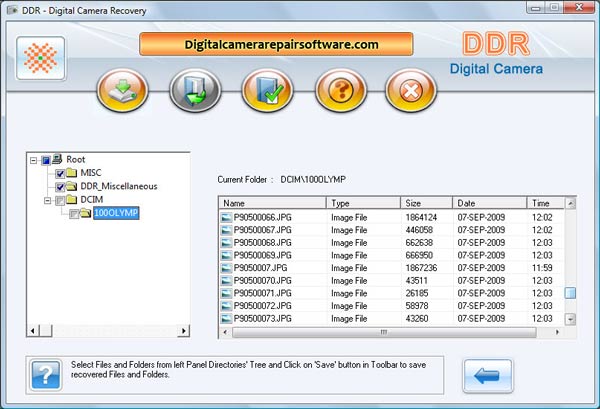Sort file list by Size column header
Screen dimensions: 600x409
pyautogui.click(x=426, y=203)
